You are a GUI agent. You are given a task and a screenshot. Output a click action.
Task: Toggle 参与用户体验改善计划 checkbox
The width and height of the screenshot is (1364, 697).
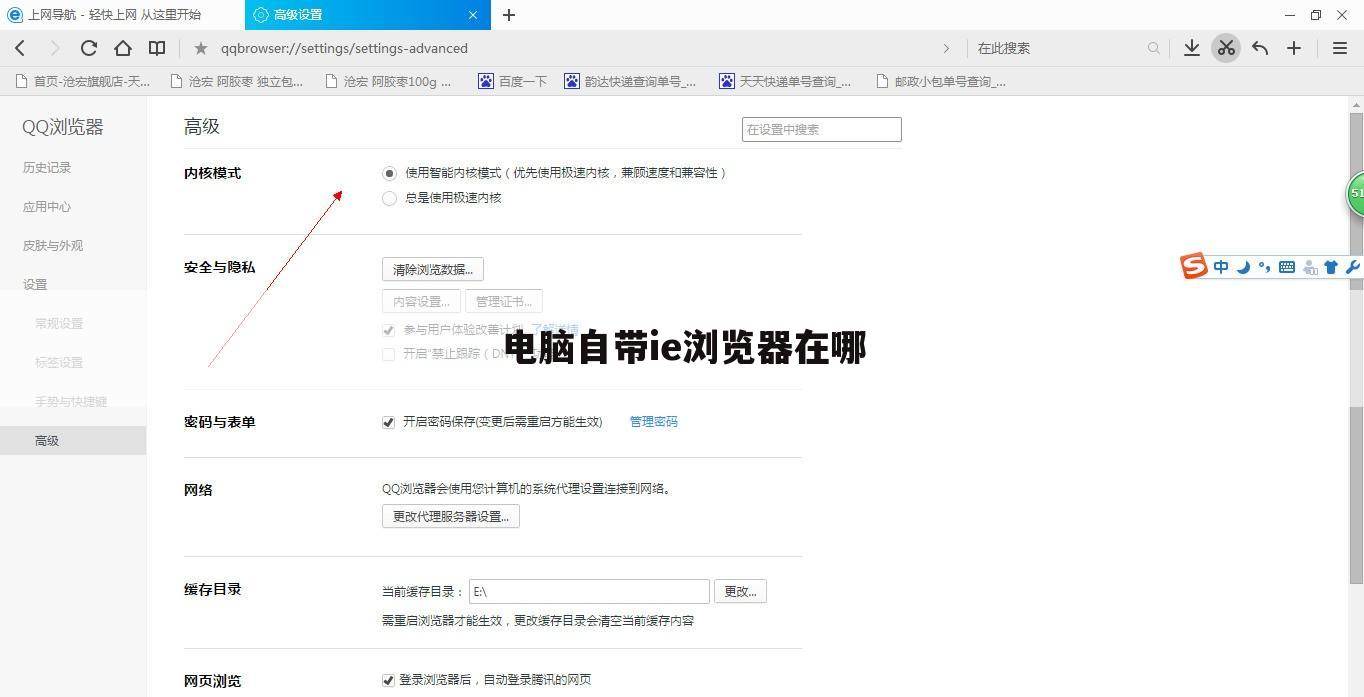[x=389, y=330]
